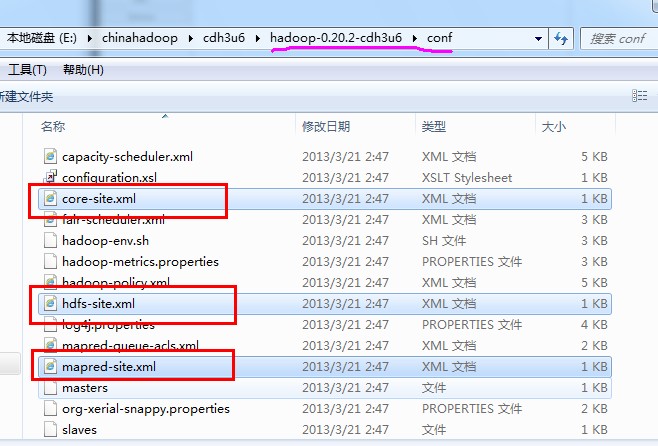Open the view options icon
The width and height of the screenshot is (658, 446).
click(x=640, y=96)
